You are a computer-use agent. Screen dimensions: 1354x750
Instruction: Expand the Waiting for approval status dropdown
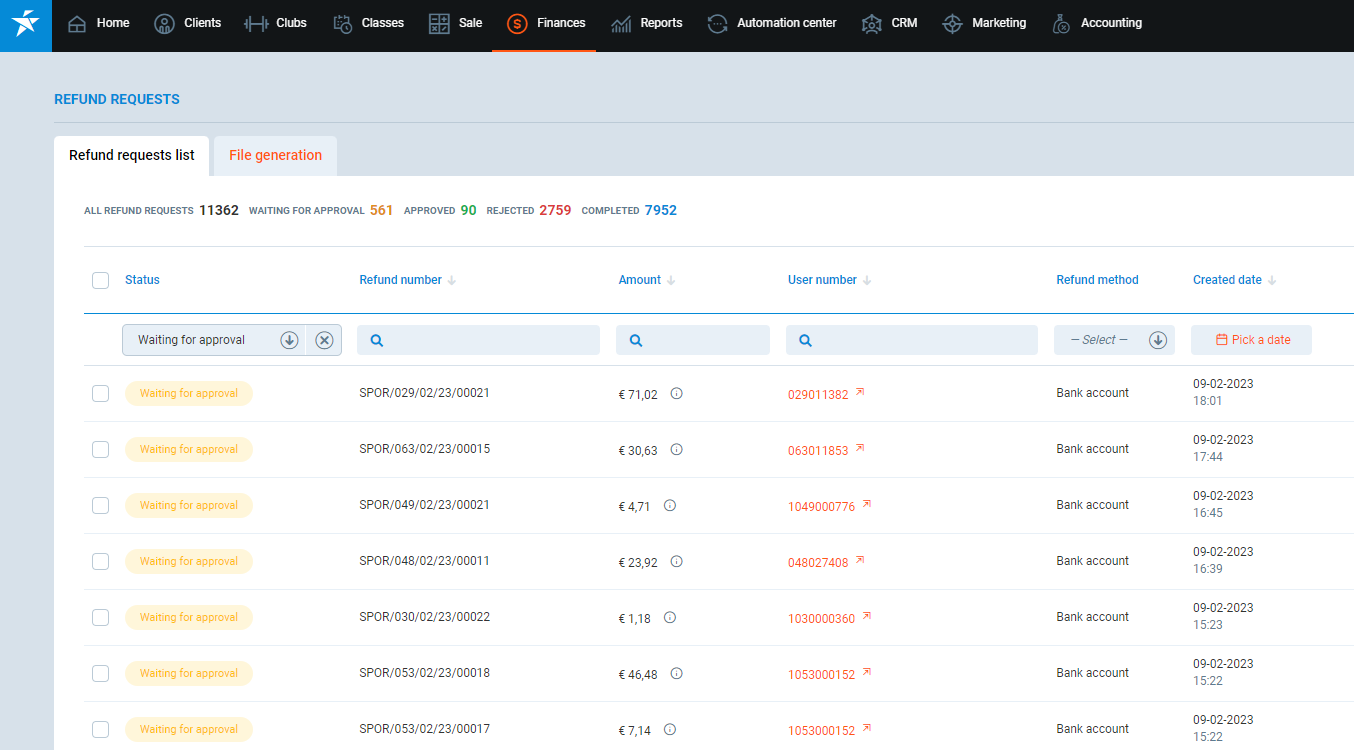289,340
